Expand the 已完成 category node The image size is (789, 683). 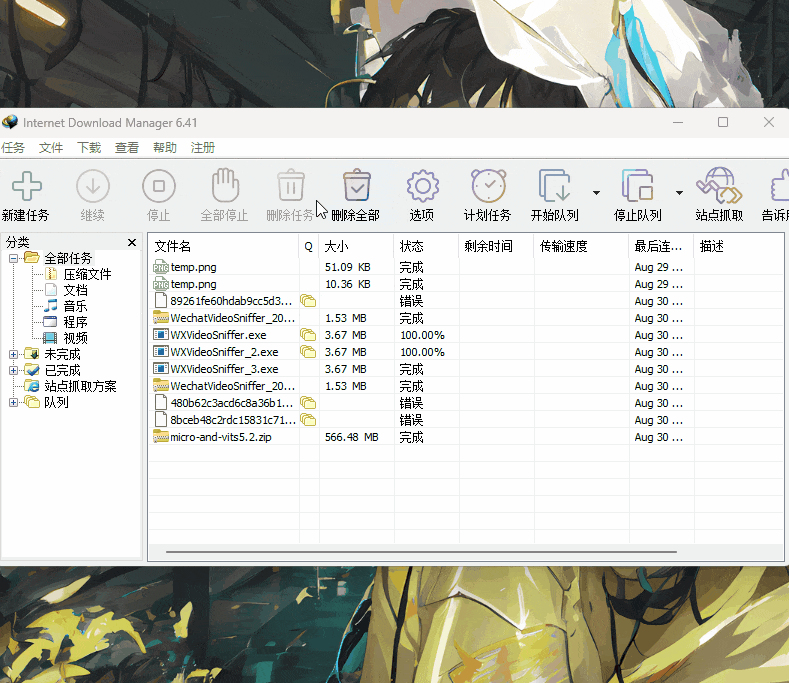point(13,370)
